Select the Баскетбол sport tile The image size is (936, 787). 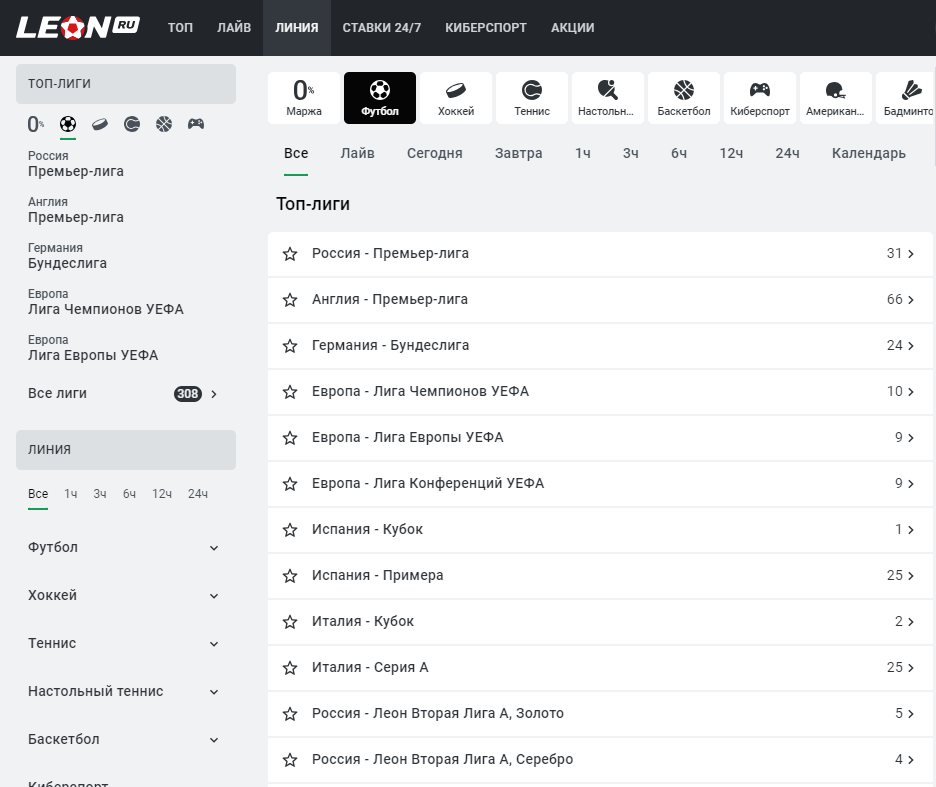683,98
